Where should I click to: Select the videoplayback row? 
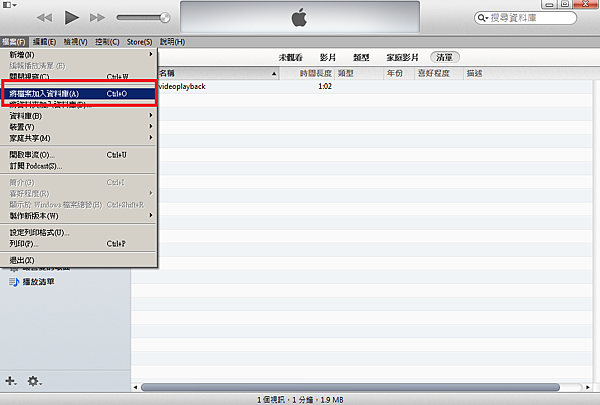375,87
